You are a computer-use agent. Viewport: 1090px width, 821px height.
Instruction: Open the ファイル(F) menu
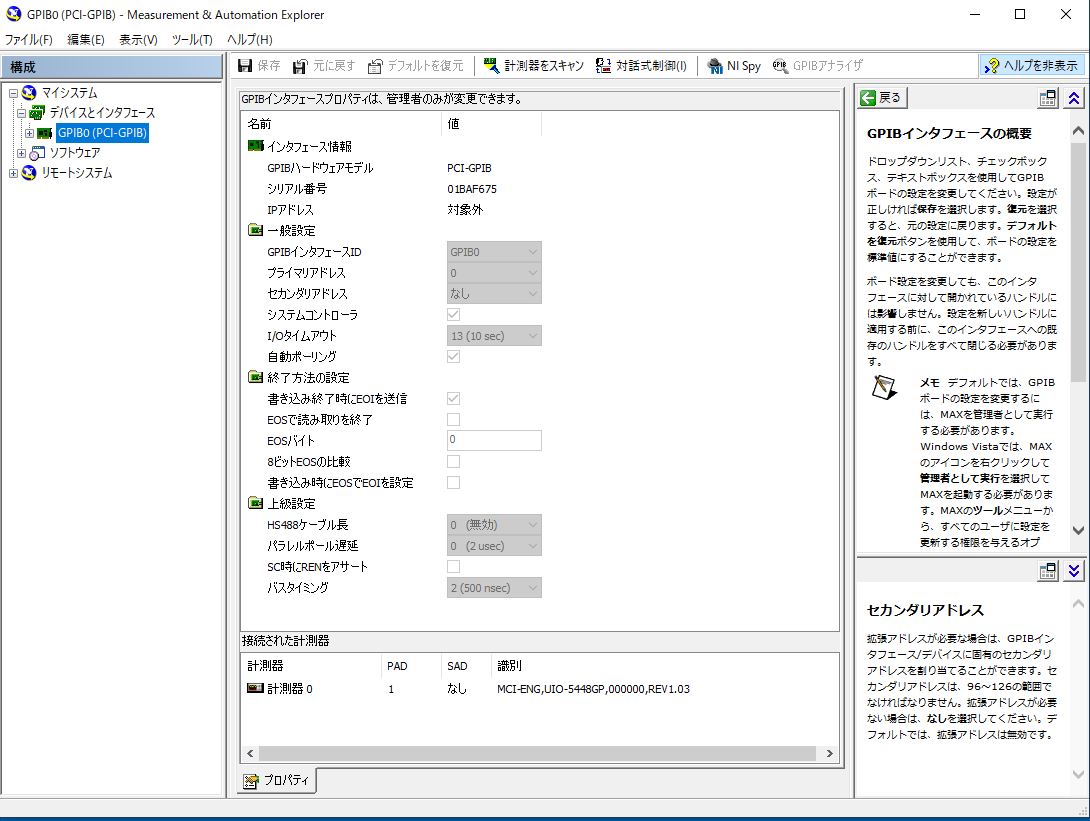29,40
